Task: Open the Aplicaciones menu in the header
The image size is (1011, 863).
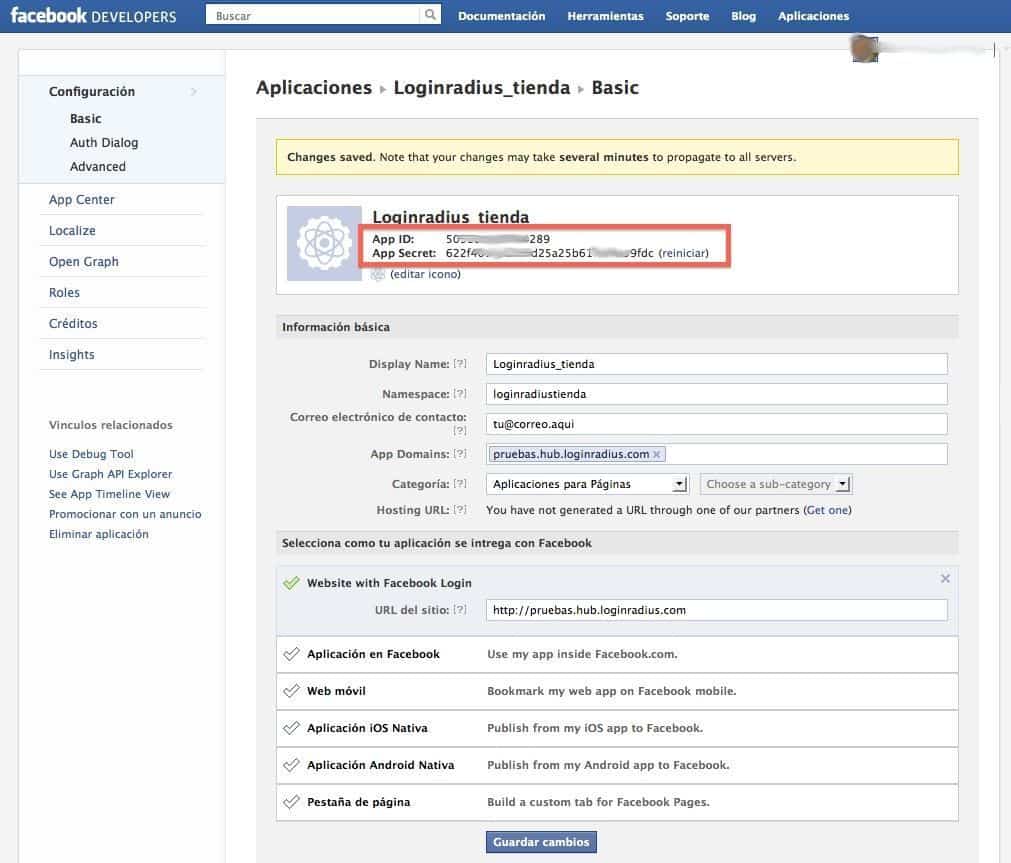Action: coord(814,16)
